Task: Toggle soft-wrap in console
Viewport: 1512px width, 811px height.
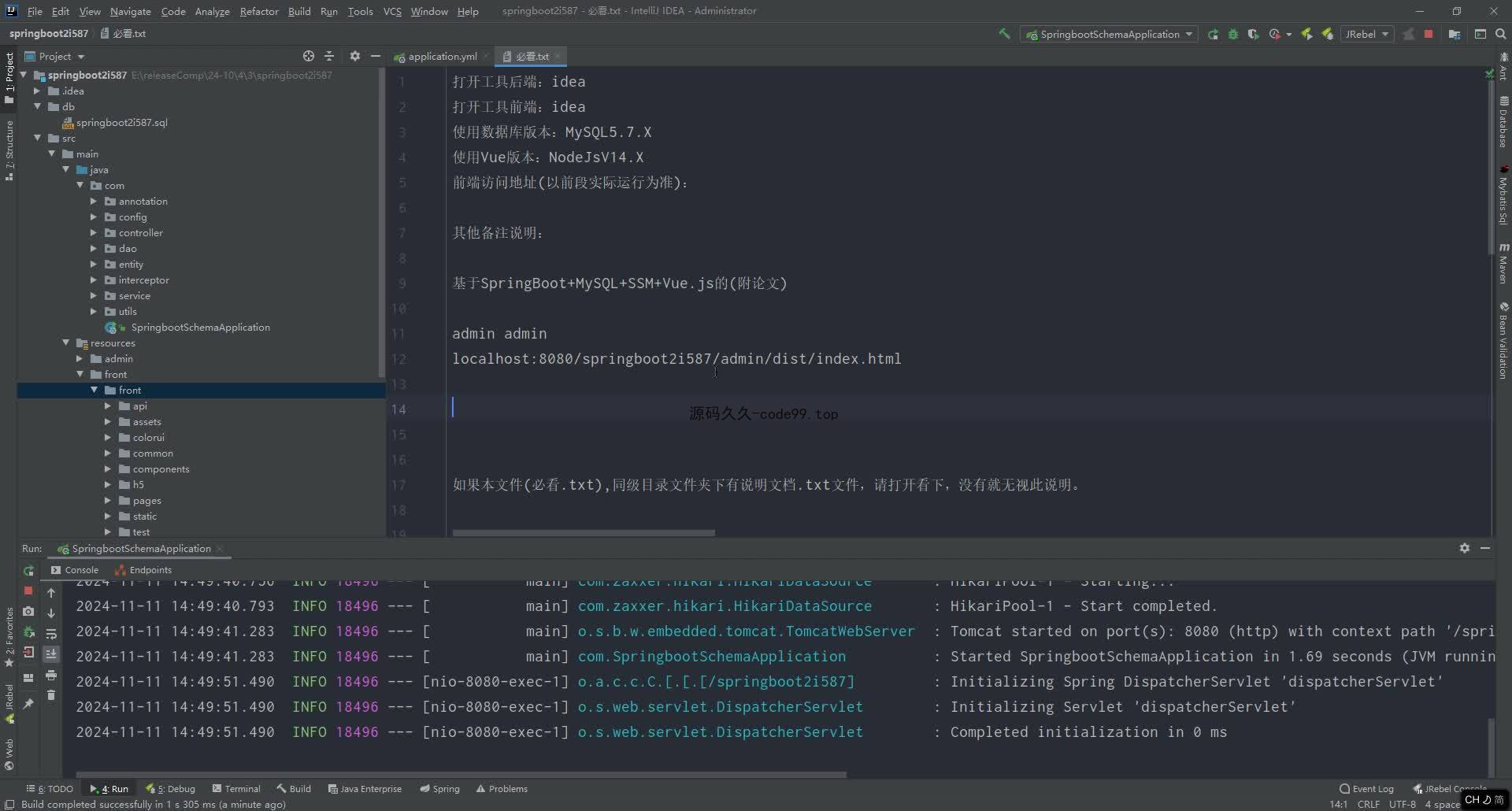Action: click(51, 633)
